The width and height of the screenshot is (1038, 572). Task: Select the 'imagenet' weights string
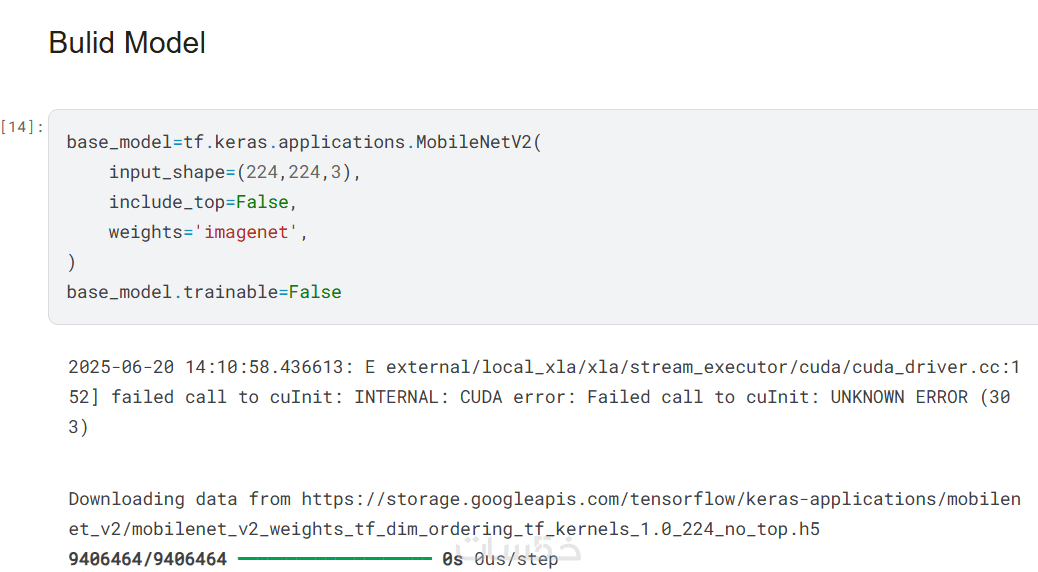[x=251, y=232]
